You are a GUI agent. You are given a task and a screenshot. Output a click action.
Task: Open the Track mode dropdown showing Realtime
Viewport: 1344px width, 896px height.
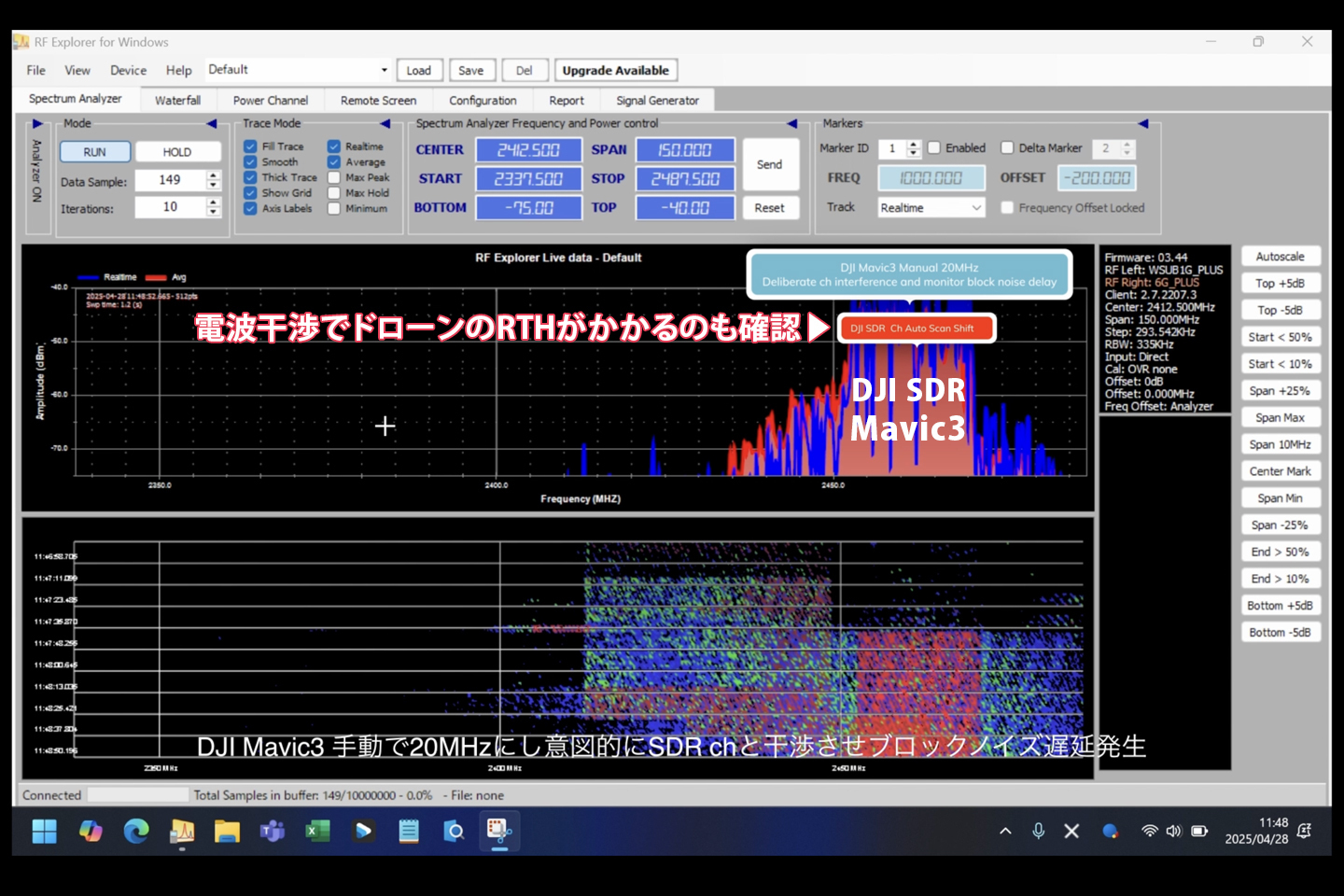point(931,207)
